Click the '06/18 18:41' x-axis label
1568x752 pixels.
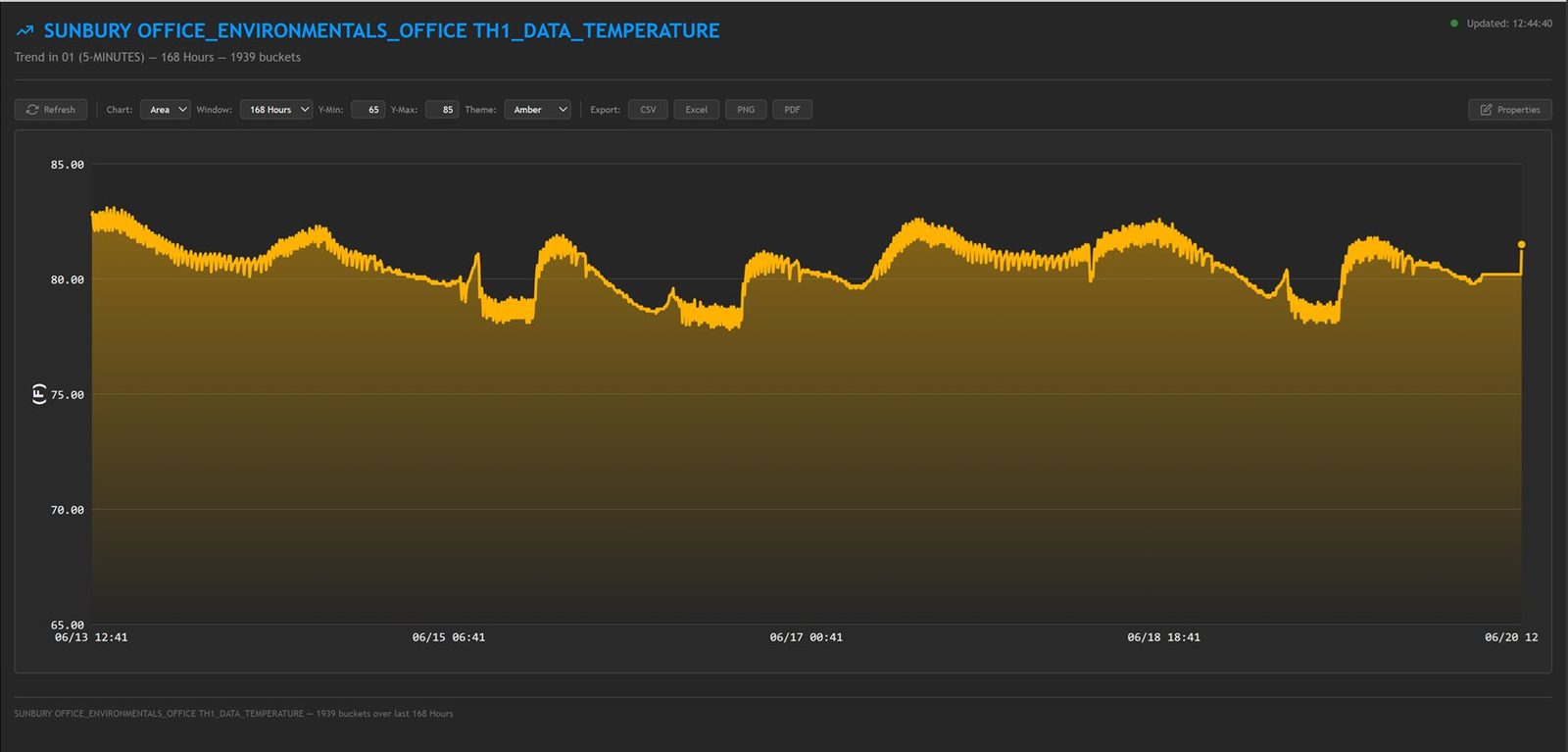(1164, 637)
